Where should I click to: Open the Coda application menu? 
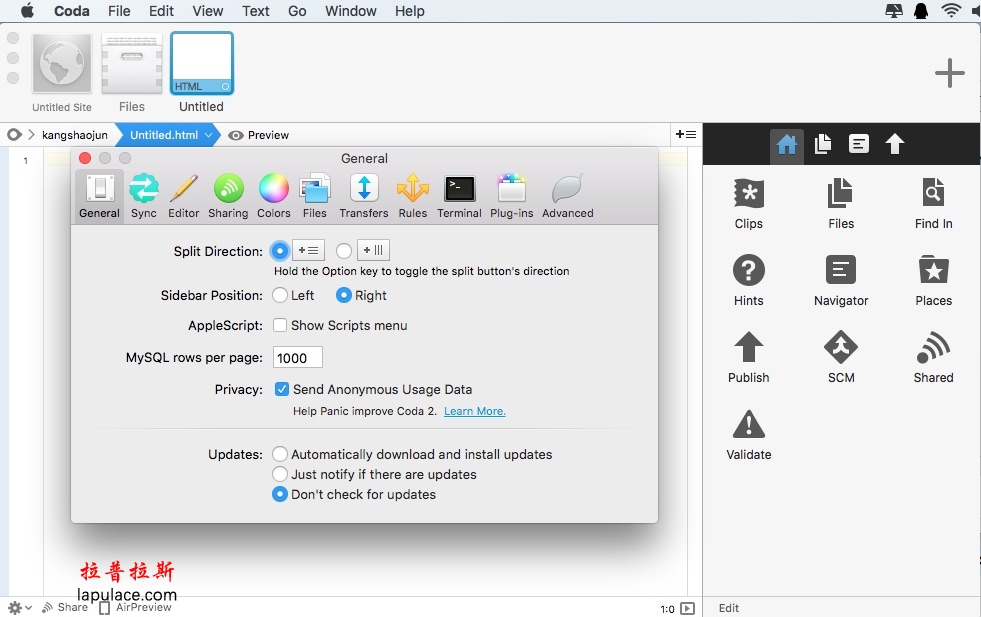coord(72,11)
